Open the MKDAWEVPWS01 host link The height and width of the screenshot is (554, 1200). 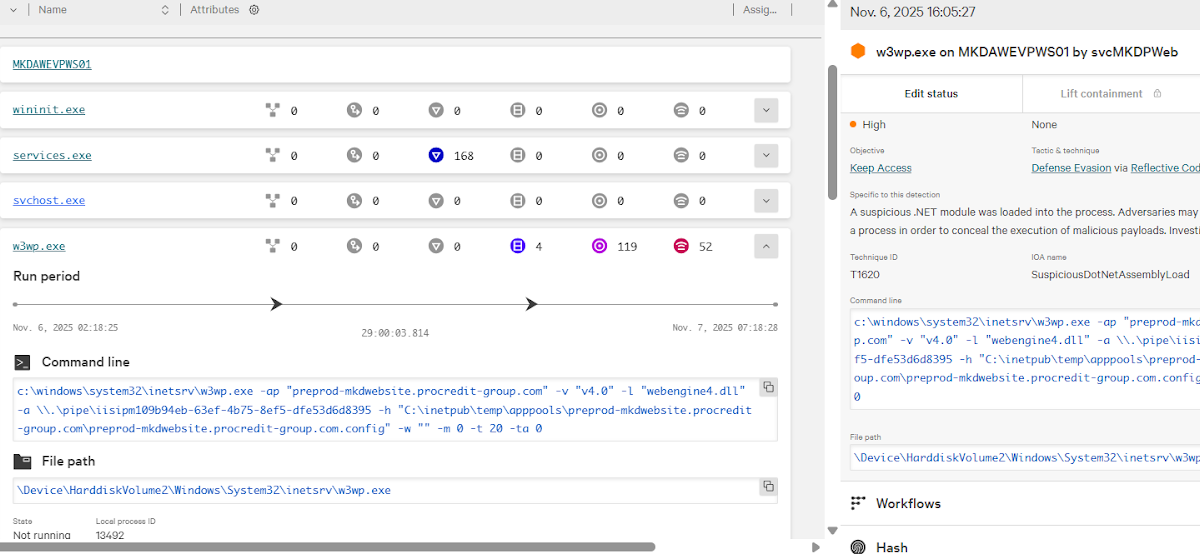click(x=52, y=64)
